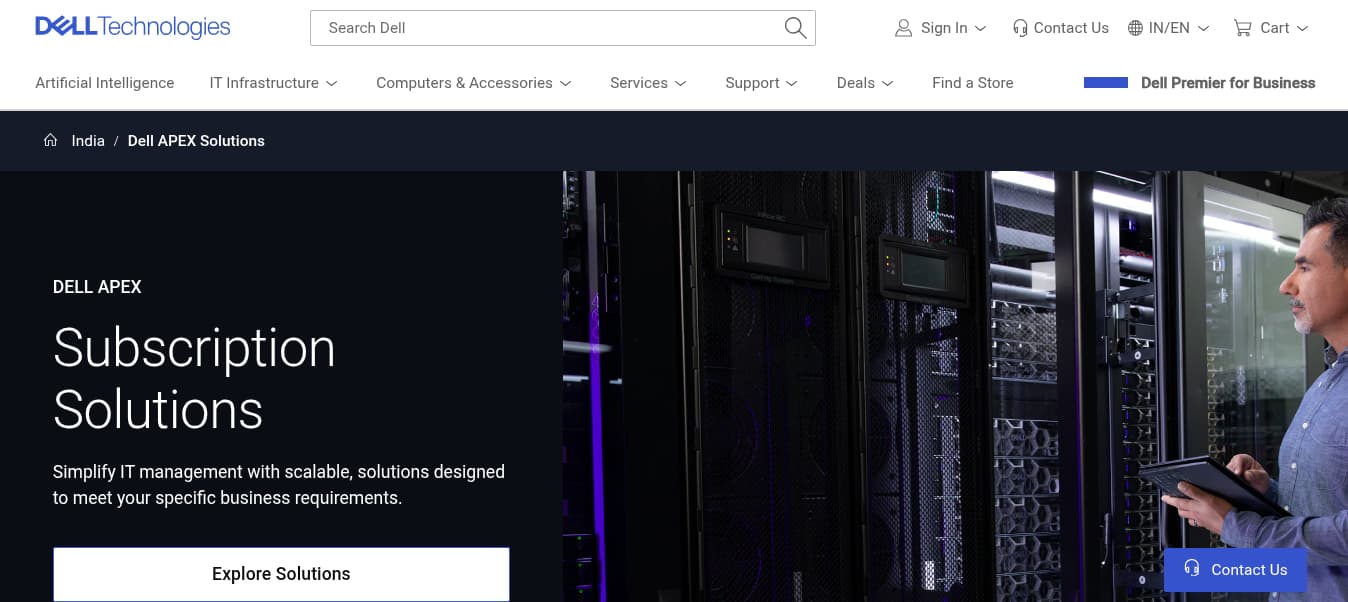Open Find a Store link
The height and width of the screenshot is (602, 1348).
click(x=973, y=83)
